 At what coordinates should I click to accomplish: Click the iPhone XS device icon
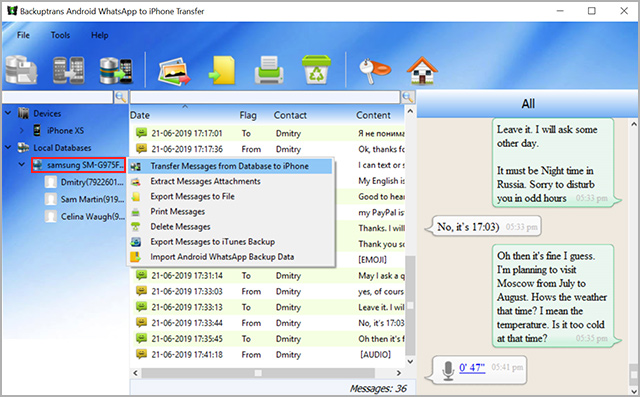coord(37,131)
